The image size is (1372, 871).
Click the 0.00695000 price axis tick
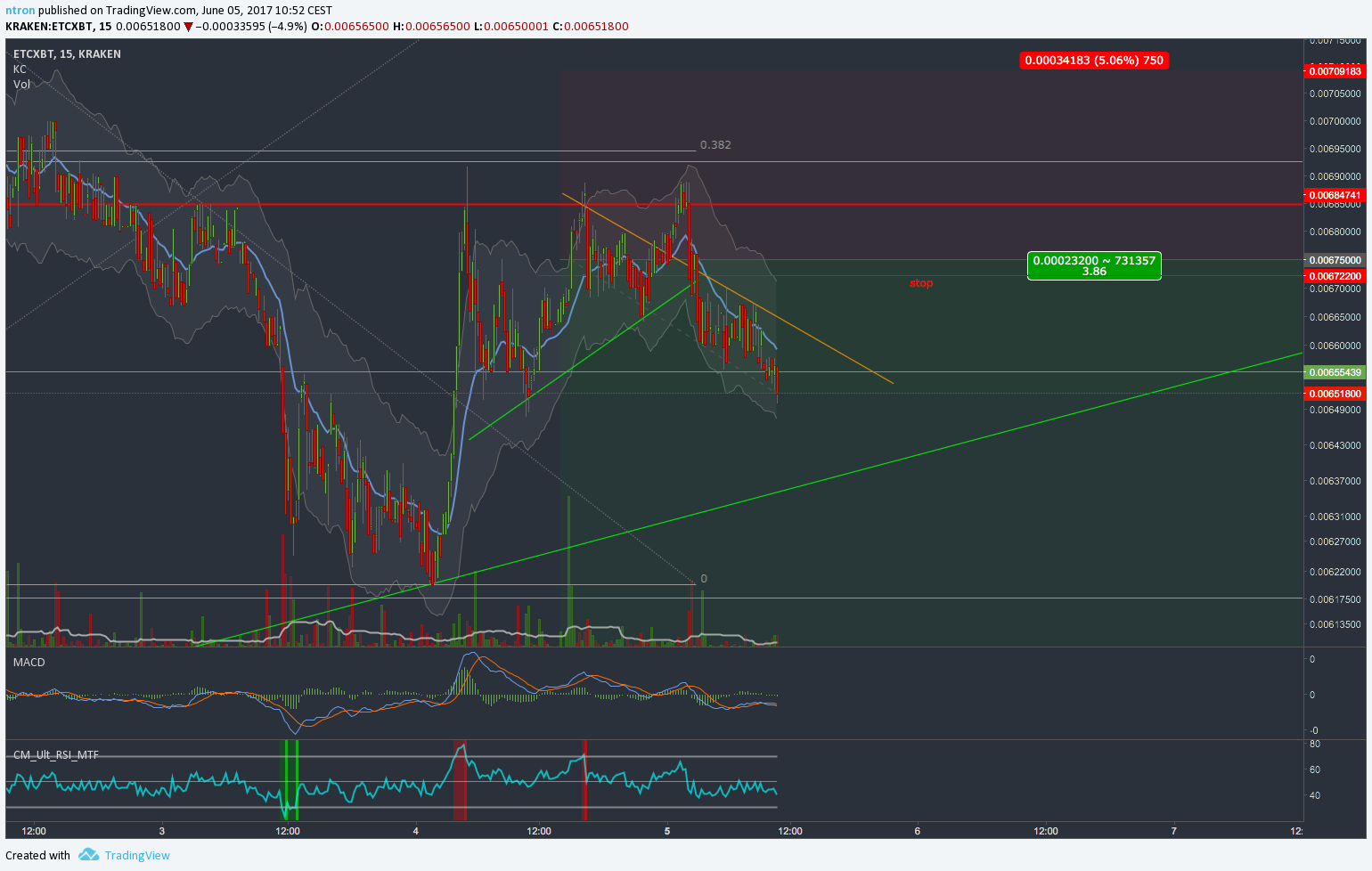pos(1335,149)
